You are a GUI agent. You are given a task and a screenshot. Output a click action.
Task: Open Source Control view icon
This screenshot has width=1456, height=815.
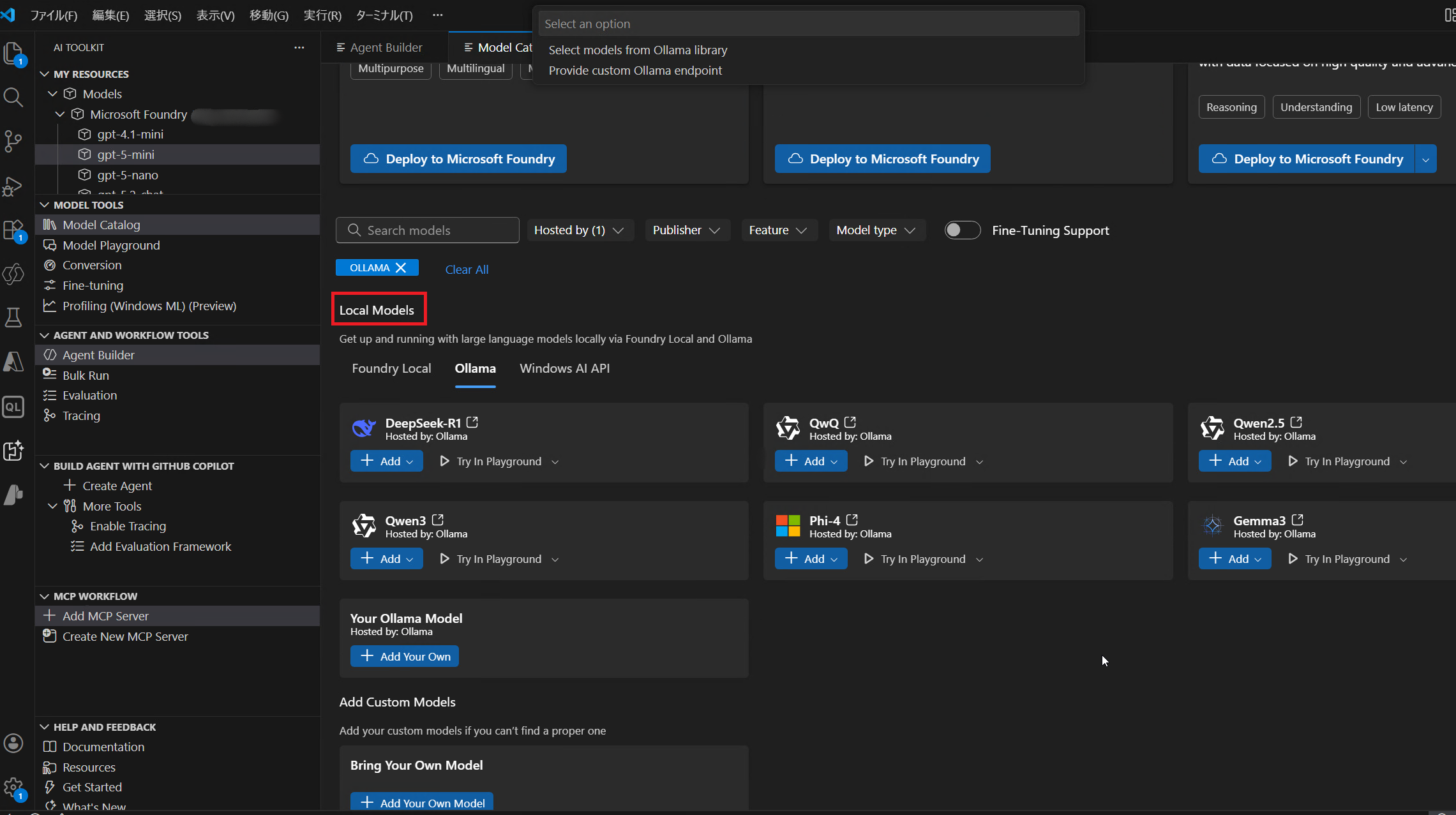(13, 141)
